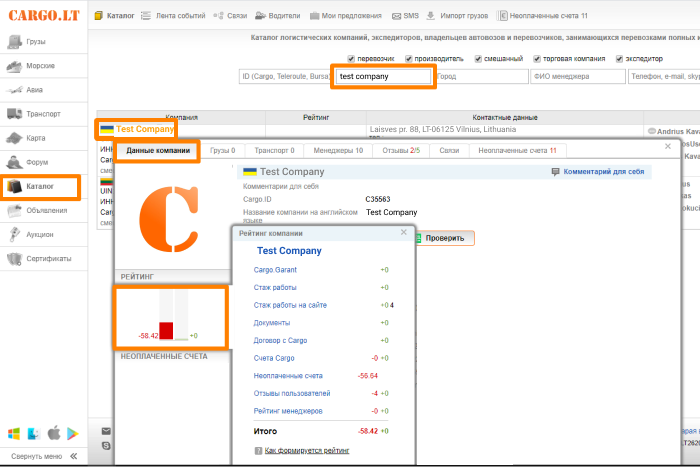Screen dimensions: 700x467
Task: Click Неоплаченные счета rating link
Action: 288,375
